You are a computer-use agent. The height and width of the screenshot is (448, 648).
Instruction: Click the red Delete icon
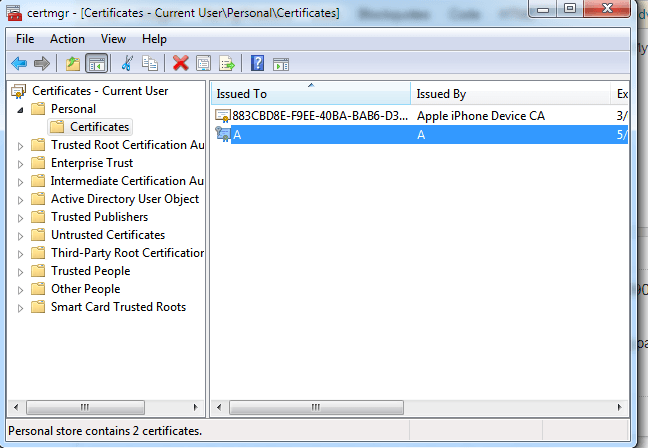(x=180, y=63)
